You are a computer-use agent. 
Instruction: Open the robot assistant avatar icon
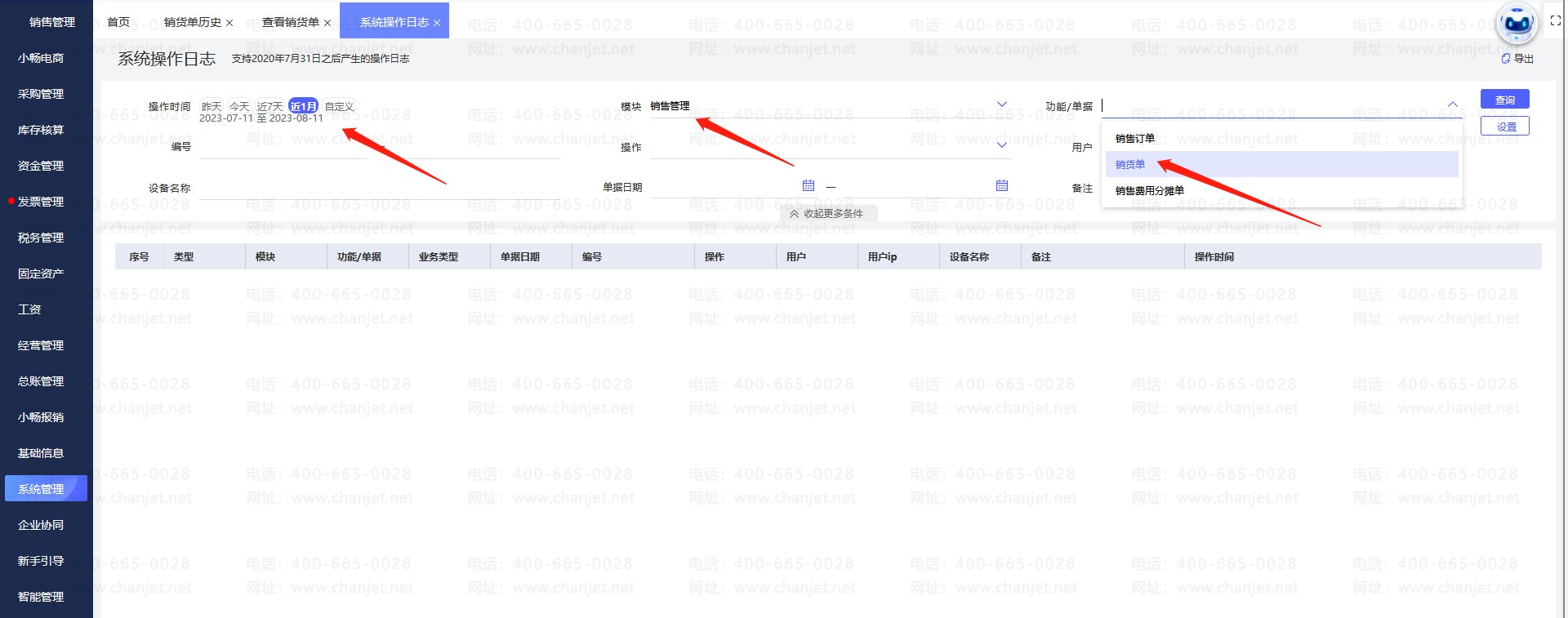click(x=1517, y=23)
